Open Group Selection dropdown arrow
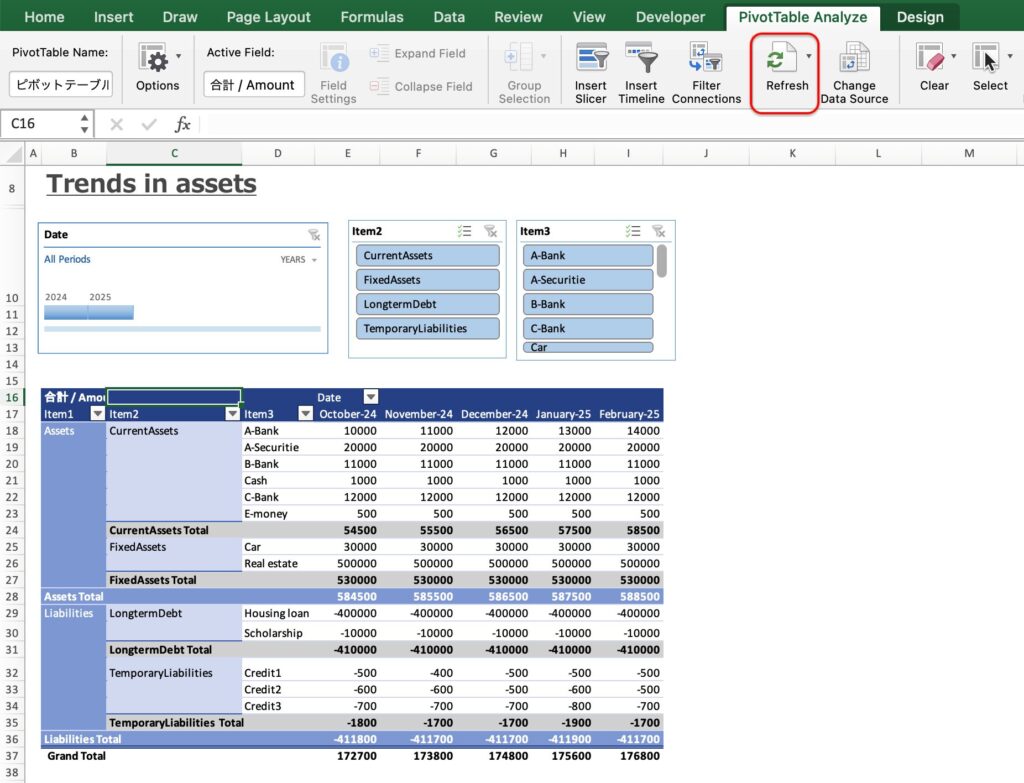This screenshot has height=783, width=1024. tap(543, 56)
